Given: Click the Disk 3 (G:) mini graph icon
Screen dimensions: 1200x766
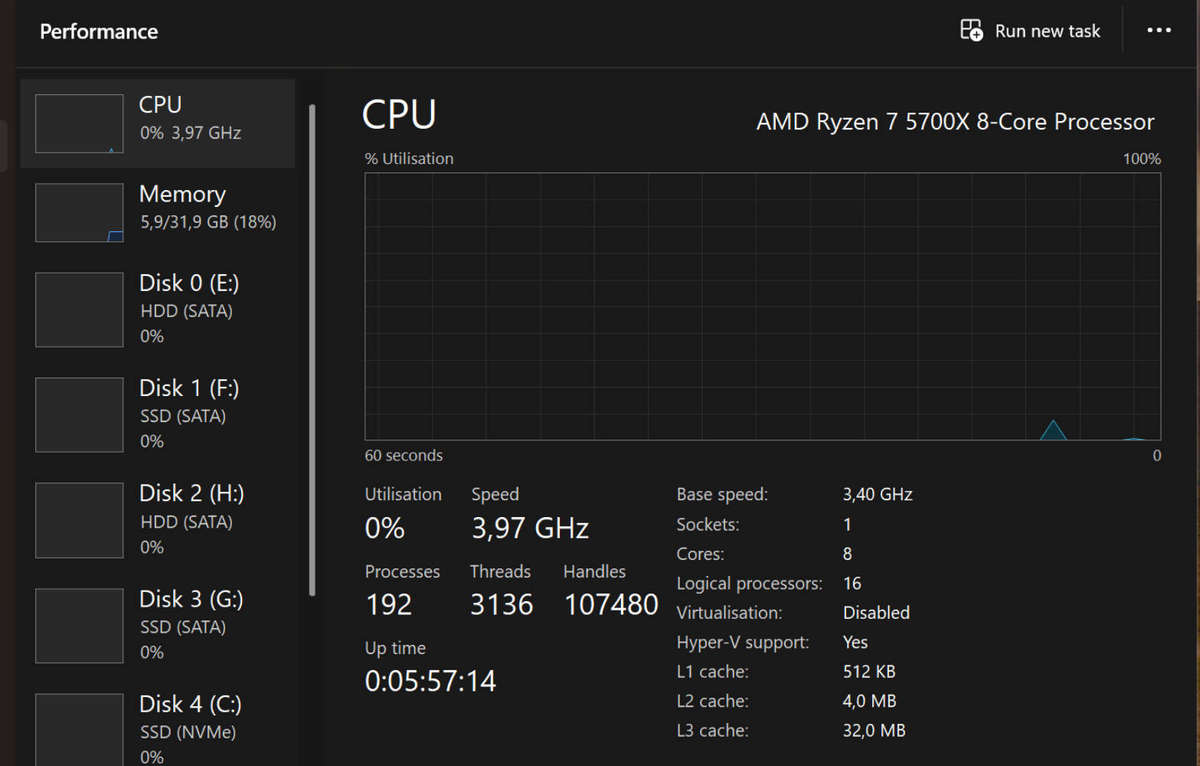Looking at the screenshot, I should 79,625.
